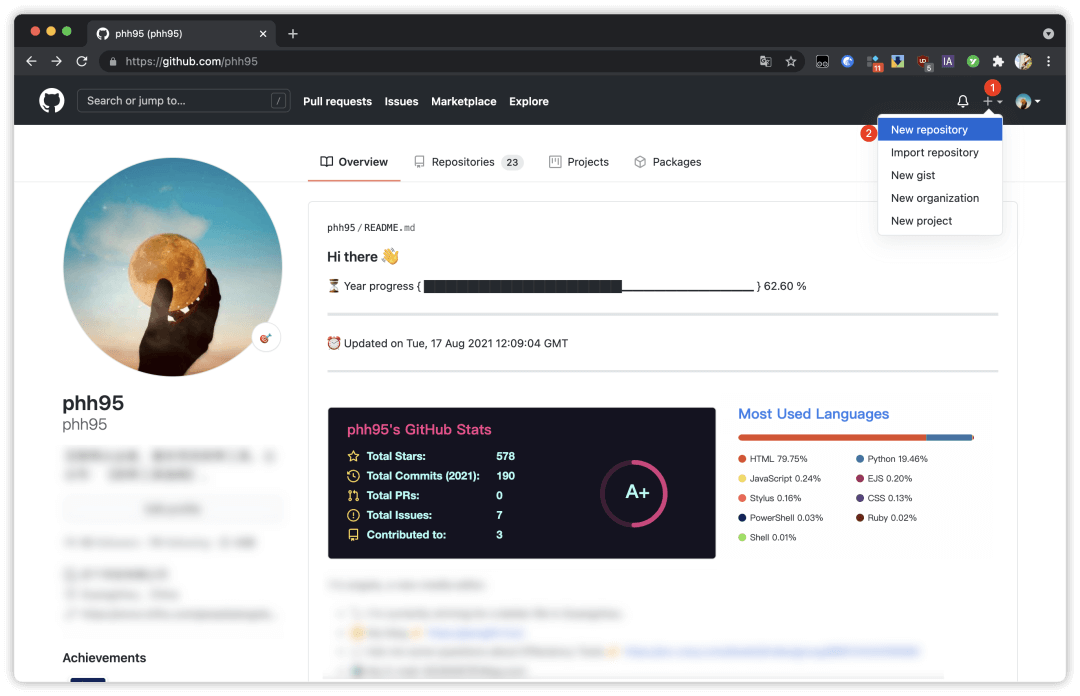Open Issues in header
The width and height of the screenshot is (1080, 696).
tap(402, 101)
